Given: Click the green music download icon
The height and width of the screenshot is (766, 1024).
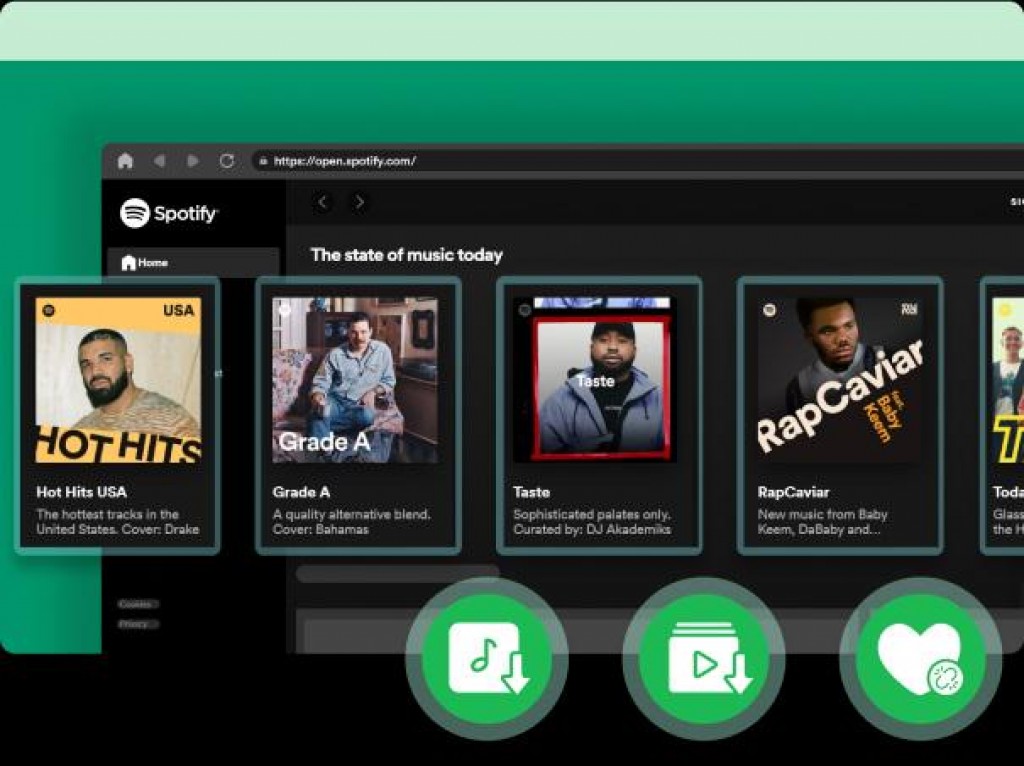Looking at the screenshot, I should 489,657.
